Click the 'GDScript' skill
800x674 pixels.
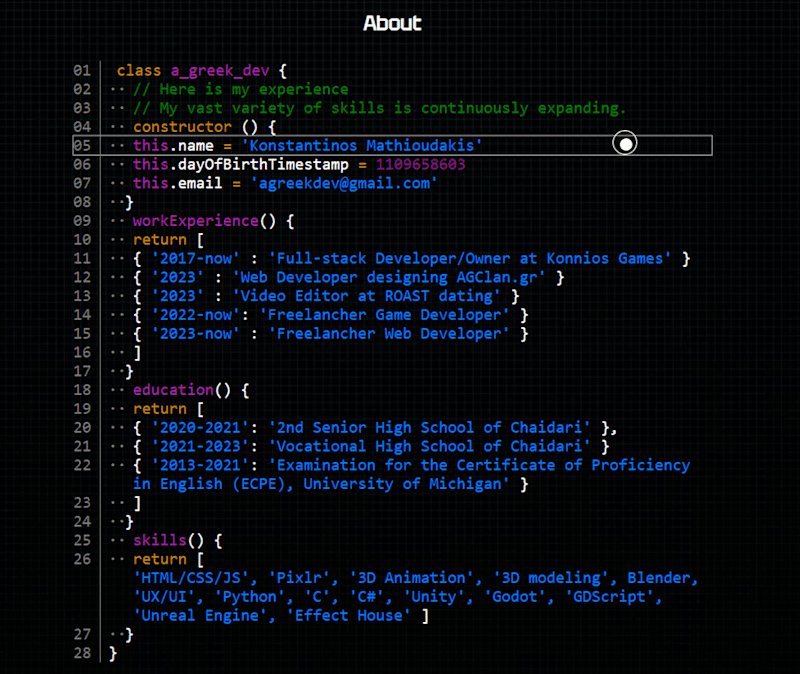[x=609, y=596]
